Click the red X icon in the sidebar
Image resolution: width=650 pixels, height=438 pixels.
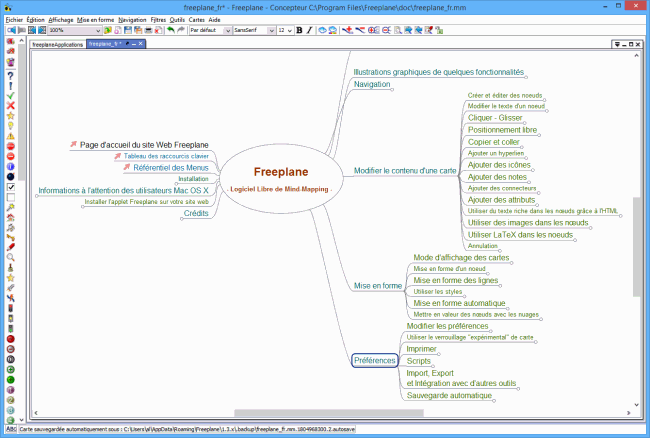click(11, 106)
